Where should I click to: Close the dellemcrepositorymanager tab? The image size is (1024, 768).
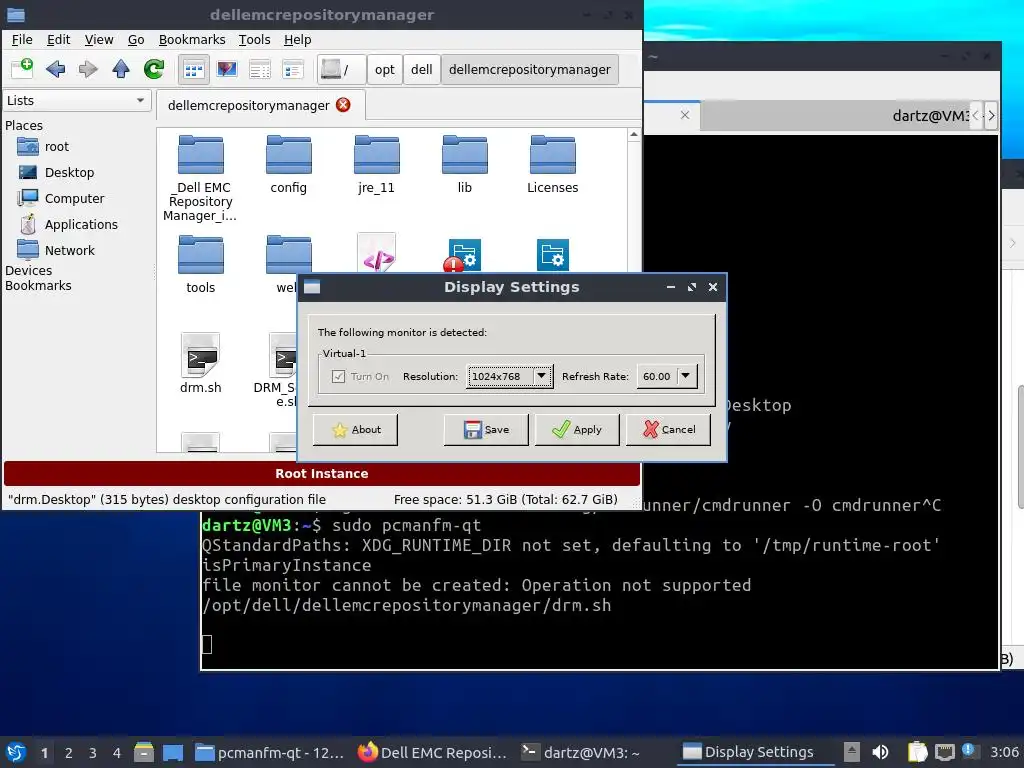click(343, 104)
